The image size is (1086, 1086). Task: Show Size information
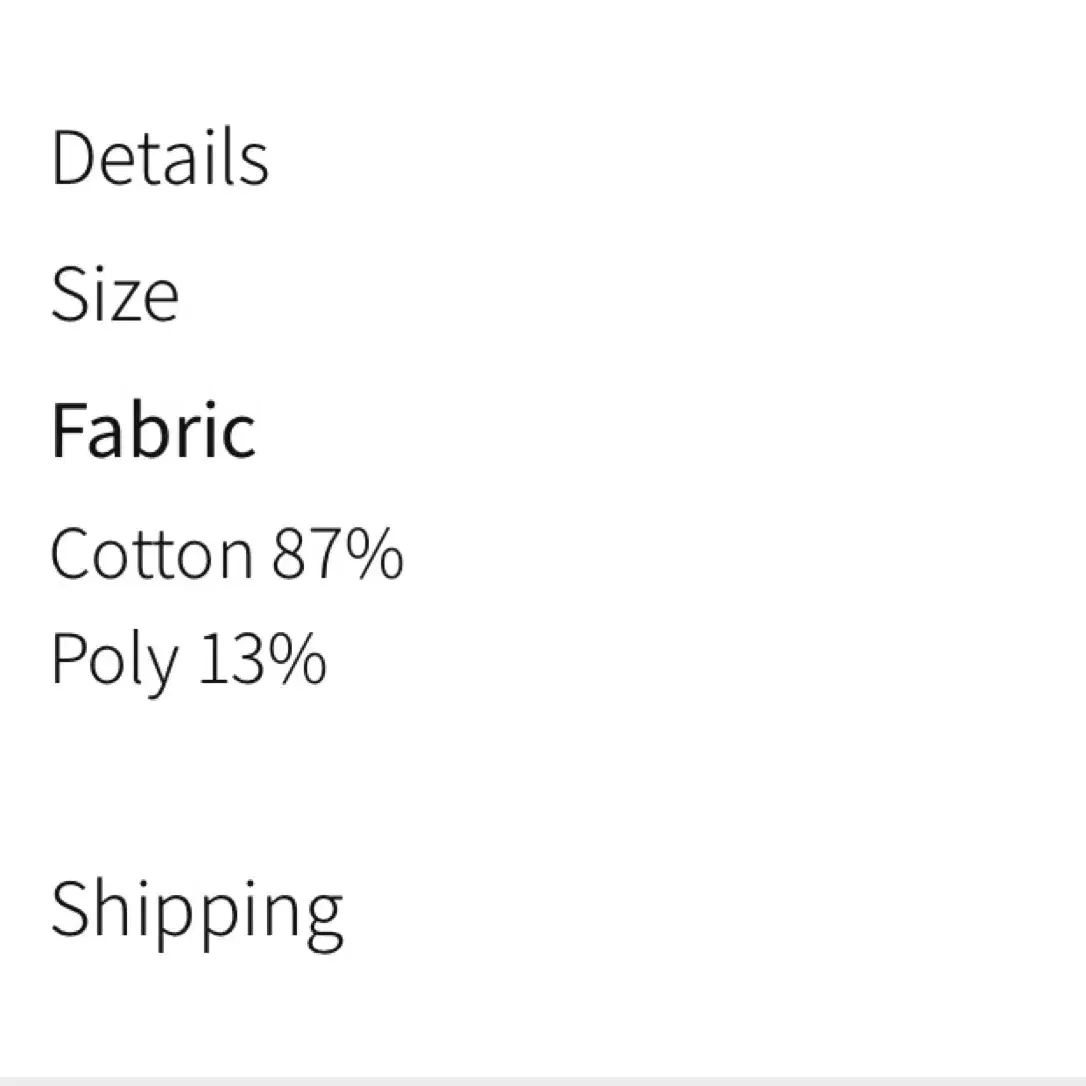(x=115, y=294)
